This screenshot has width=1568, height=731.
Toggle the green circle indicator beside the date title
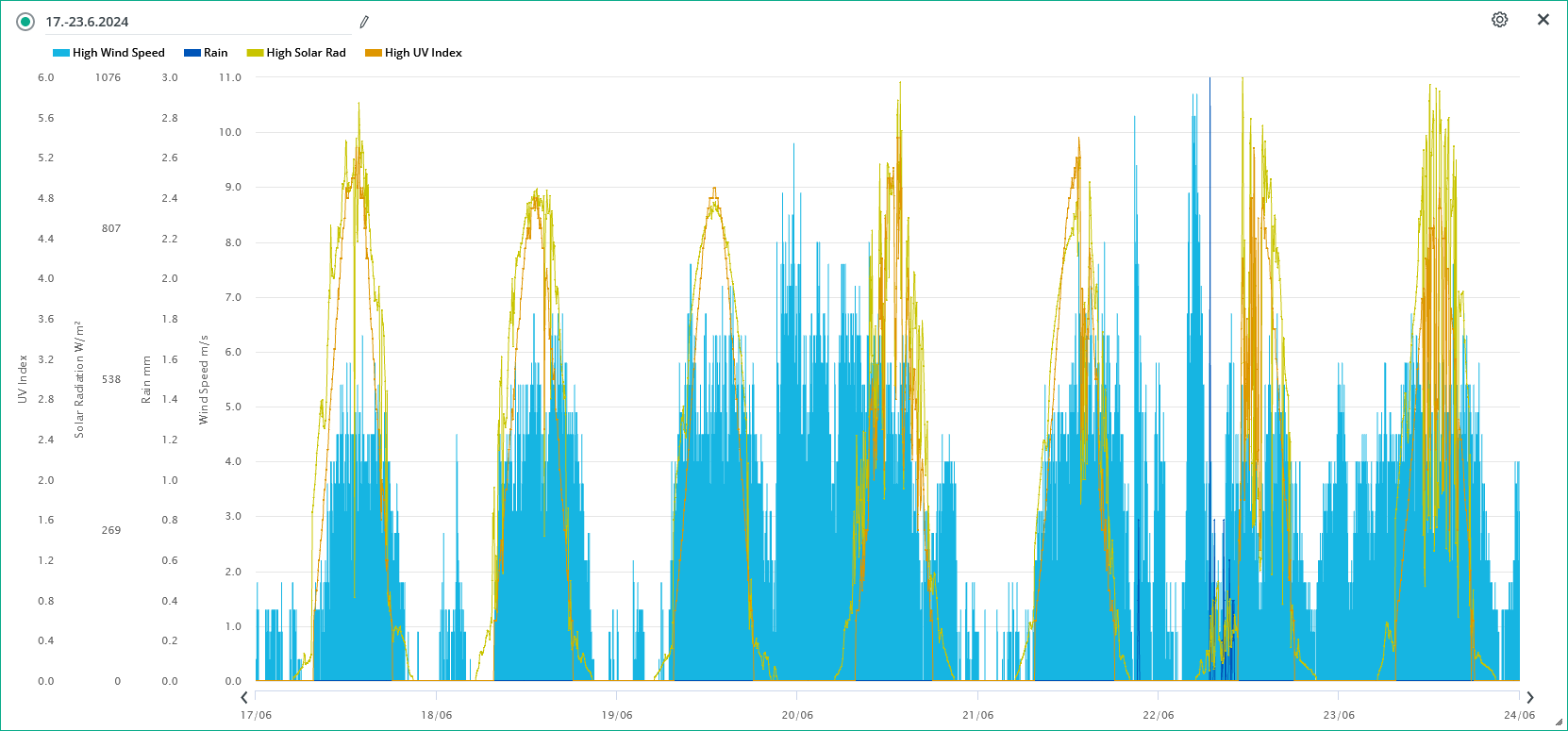point(25,22)
